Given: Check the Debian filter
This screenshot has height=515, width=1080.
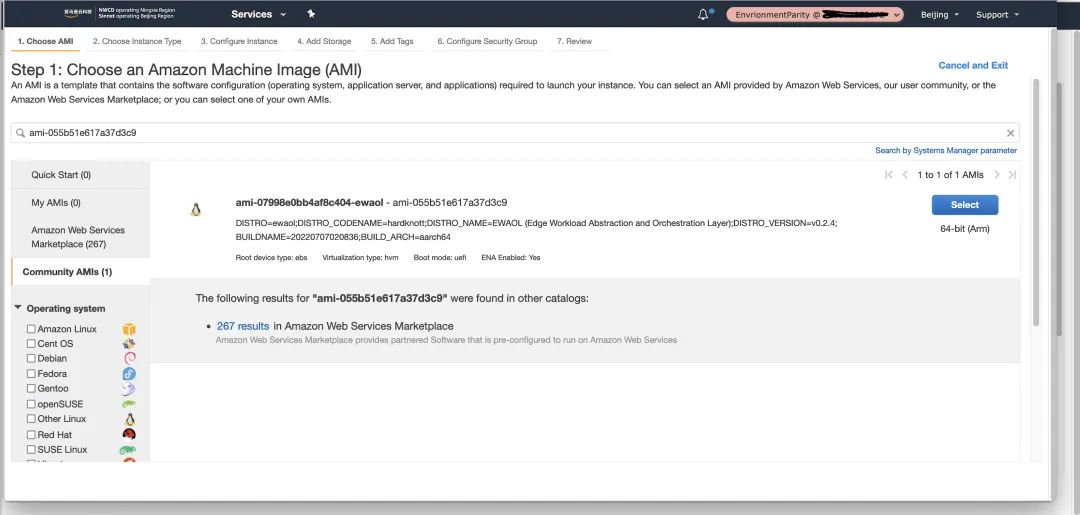Looking at the screenshot, I should tap(31, 358).
